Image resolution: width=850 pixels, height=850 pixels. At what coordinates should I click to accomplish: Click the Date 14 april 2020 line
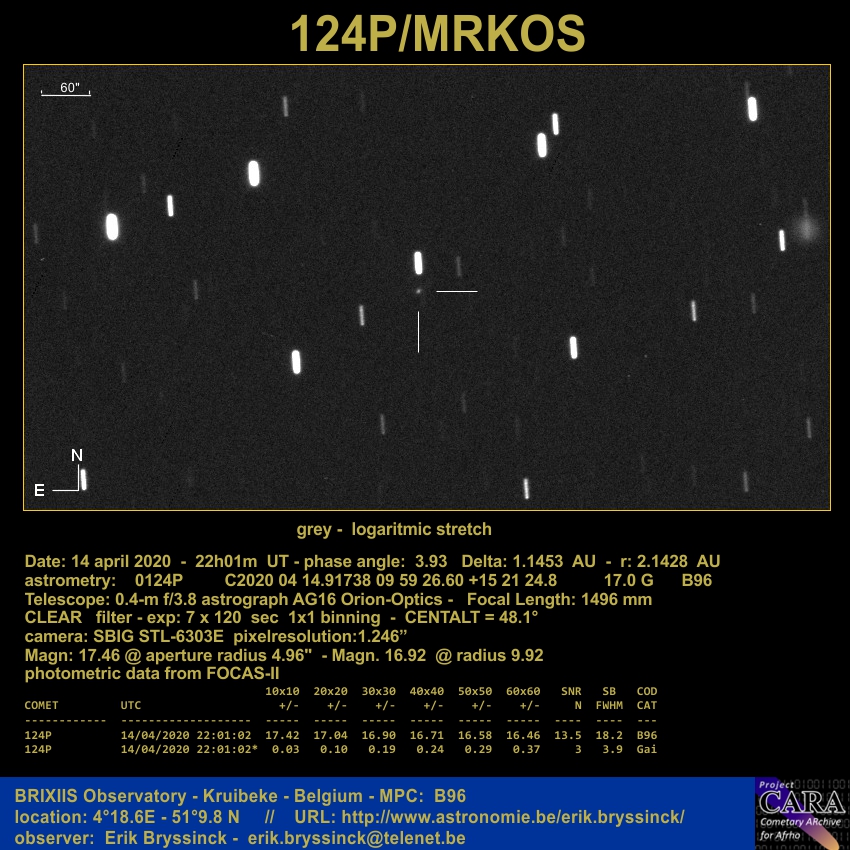point(372,562)
